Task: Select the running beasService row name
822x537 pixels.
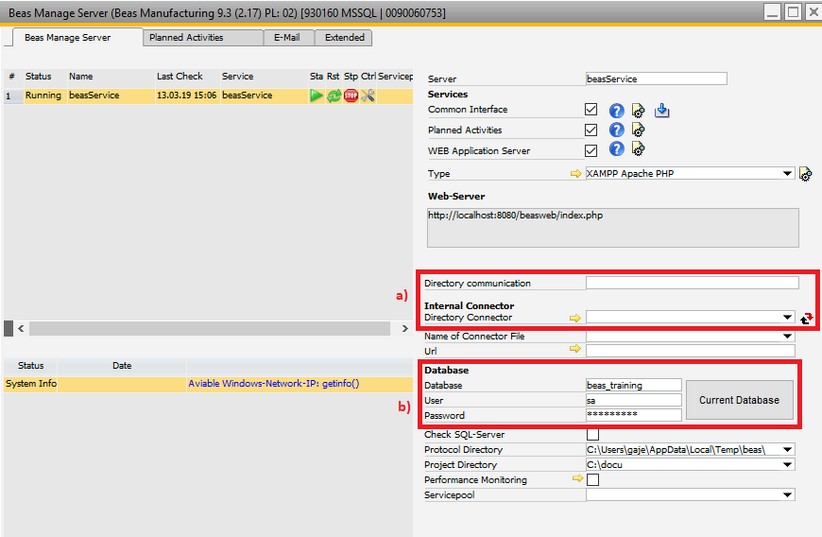Action: click(x=94, y=96)
